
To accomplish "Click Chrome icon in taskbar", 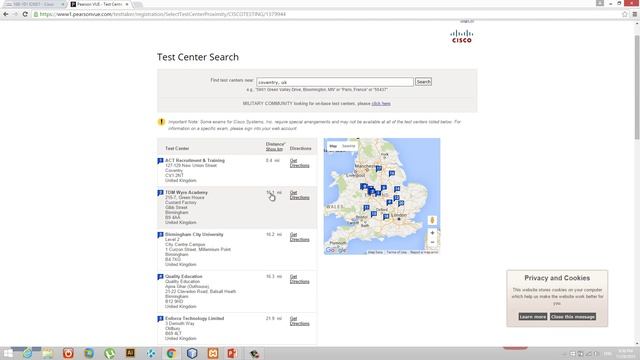I will (171, 353).
